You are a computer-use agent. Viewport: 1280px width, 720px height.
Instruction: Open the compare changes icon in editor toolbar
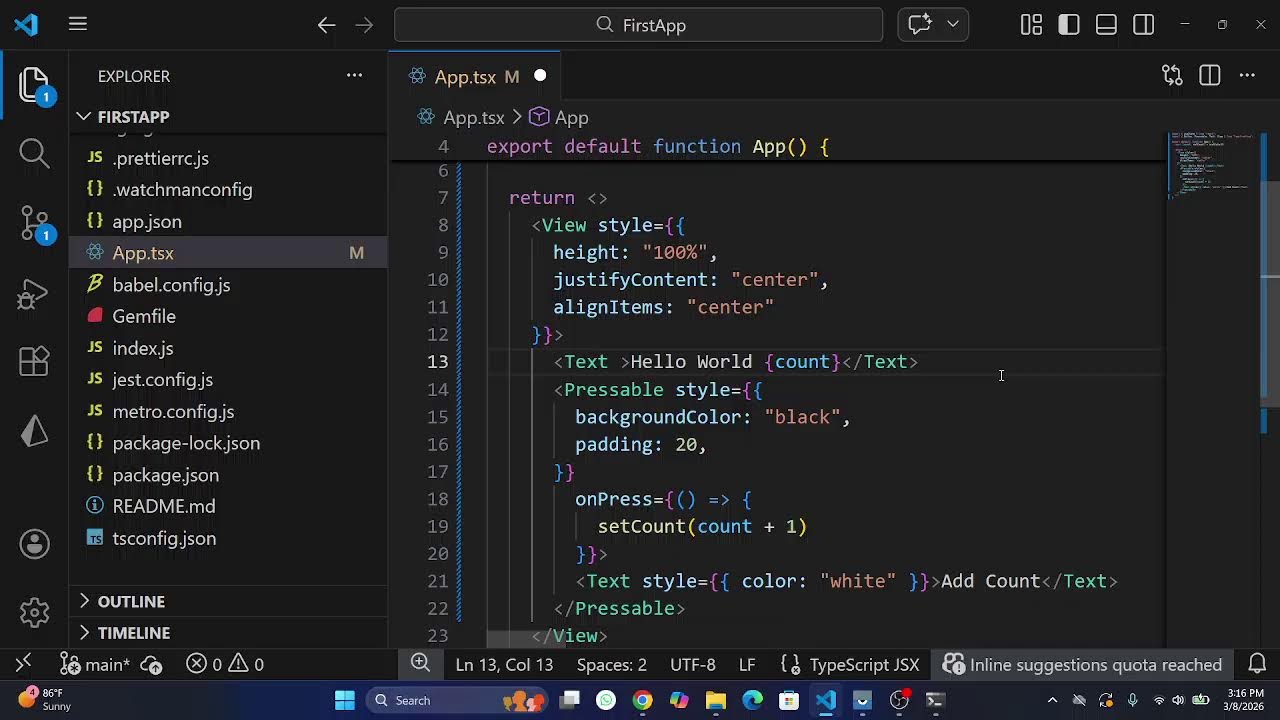(1172, 76)
